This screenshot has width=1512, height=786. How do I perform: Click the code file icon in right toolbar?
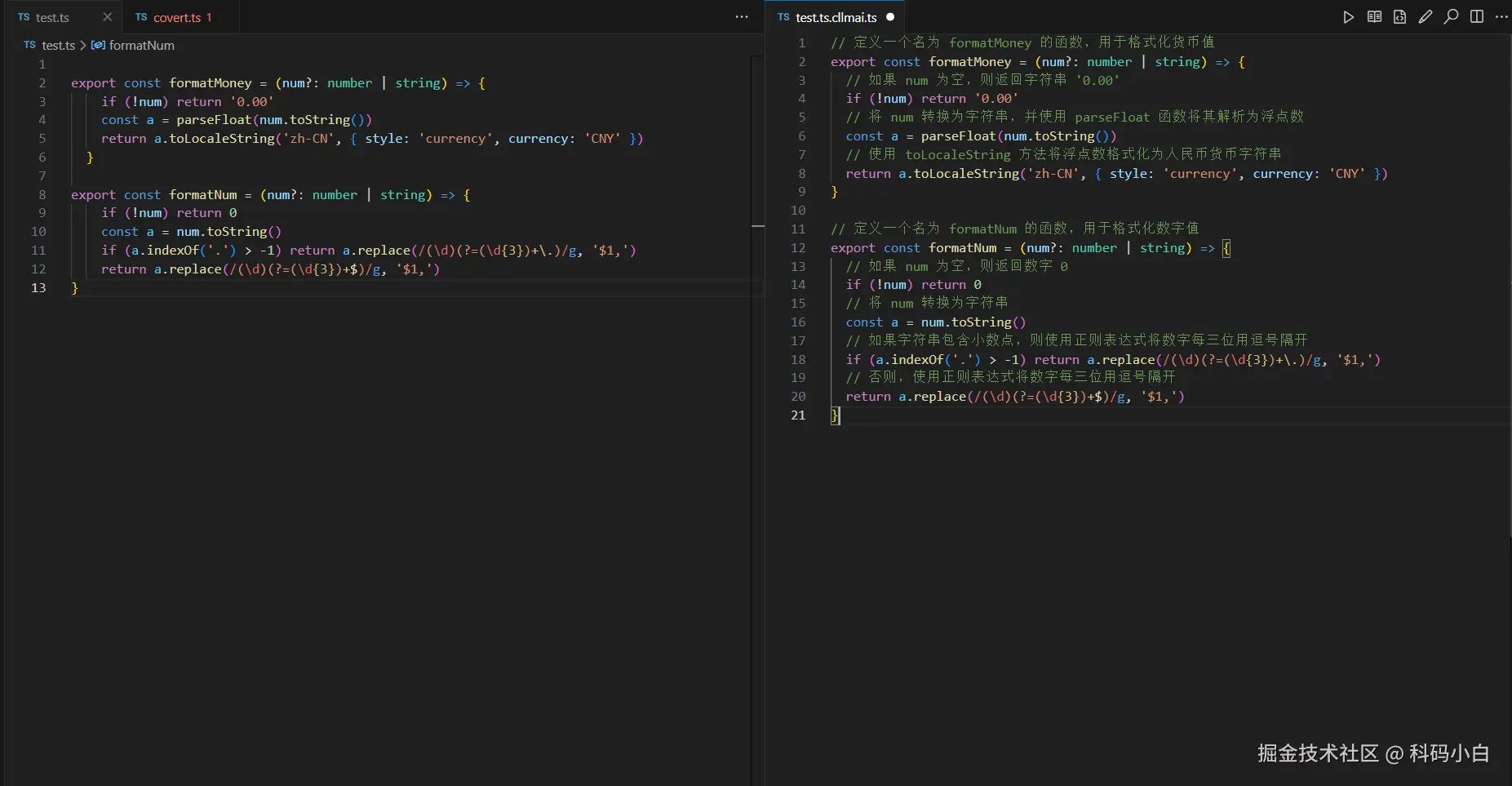(1400, 17)
